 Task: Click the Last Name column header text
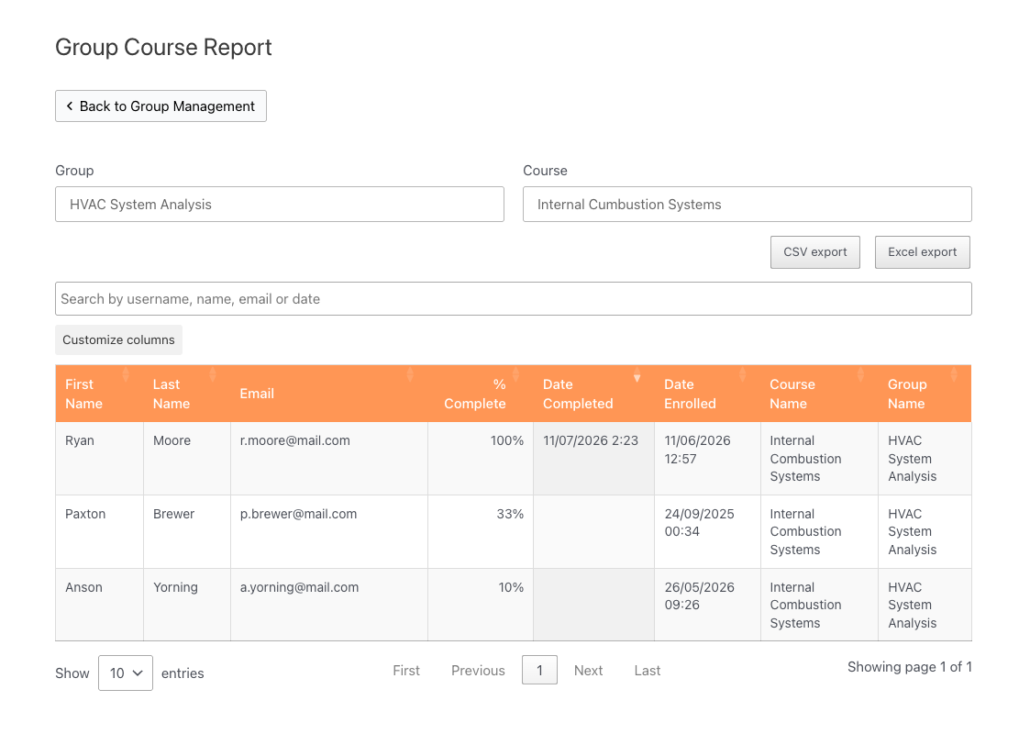point(171,394)
